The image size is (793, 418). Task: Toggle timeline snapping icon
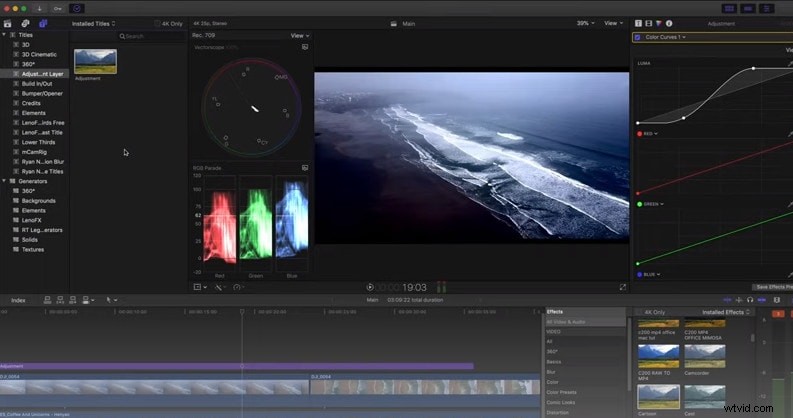pos(762,300)
